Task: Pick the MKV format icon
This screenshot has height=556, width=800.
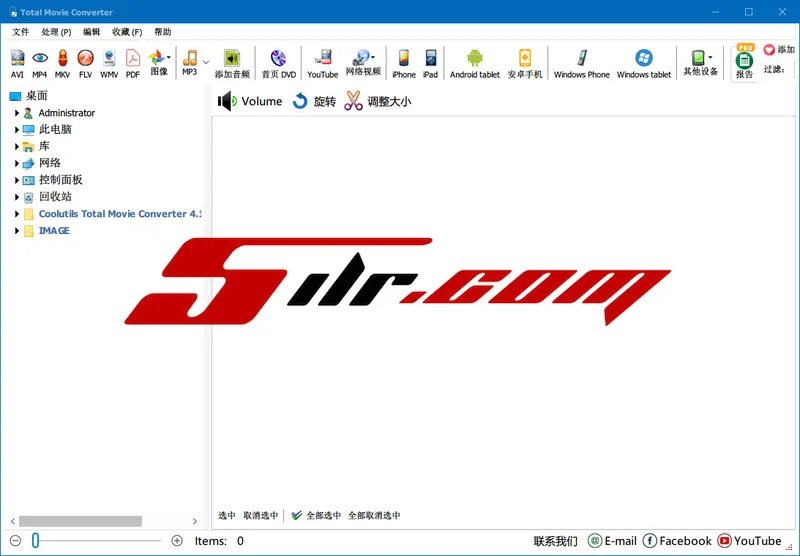Action: tap(62, 64)
